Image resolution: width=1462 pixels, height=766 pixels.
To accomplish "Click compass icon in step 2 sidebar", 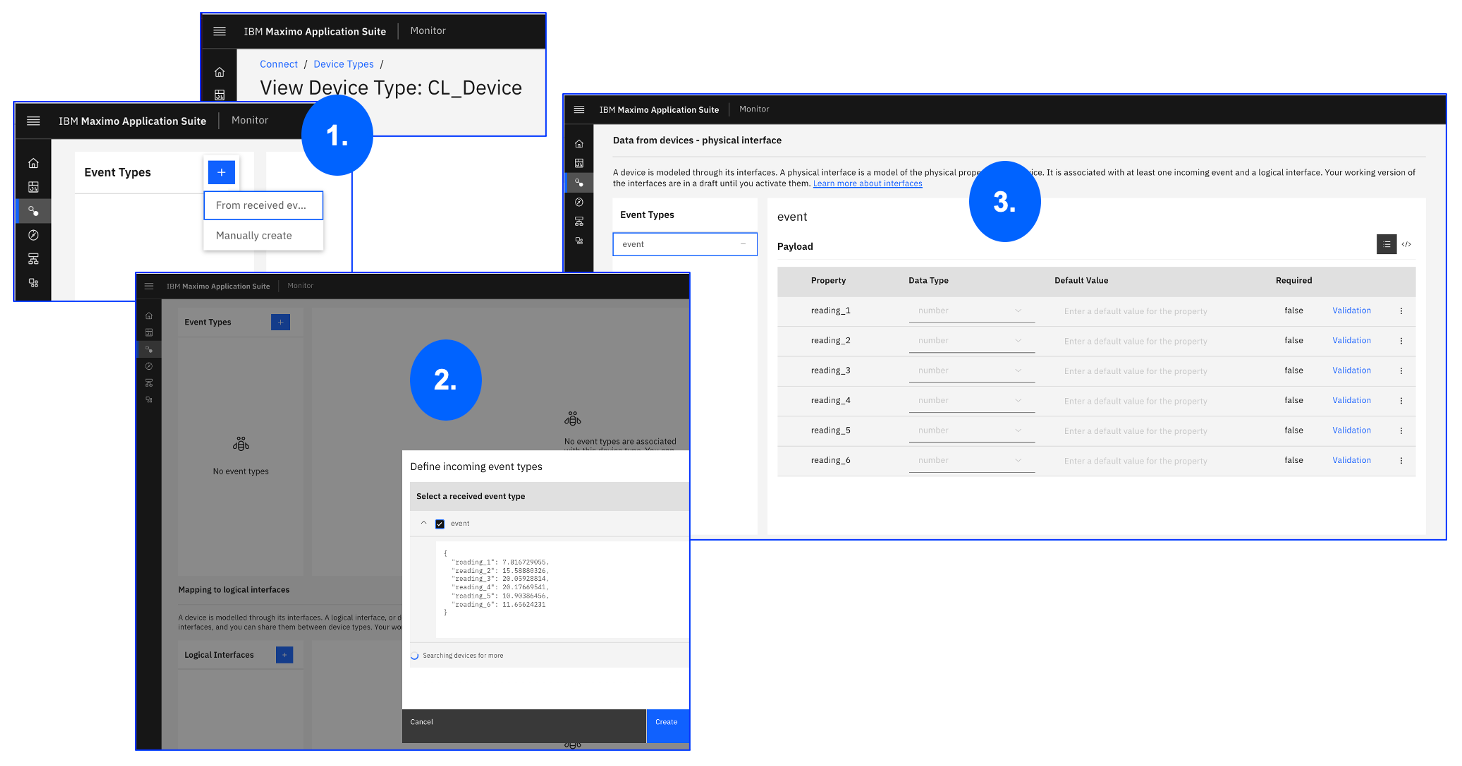I will coord(149,366).
